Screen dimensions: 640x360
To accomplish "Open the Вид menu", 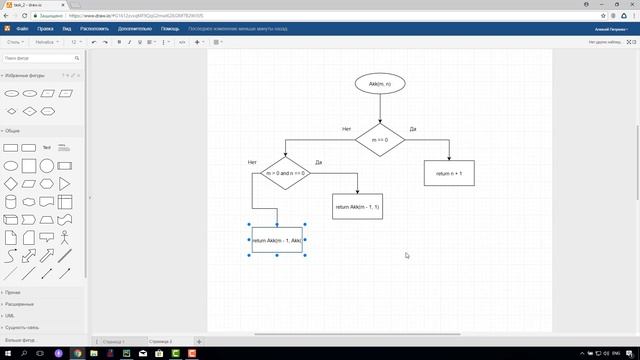I will point(67,29).
